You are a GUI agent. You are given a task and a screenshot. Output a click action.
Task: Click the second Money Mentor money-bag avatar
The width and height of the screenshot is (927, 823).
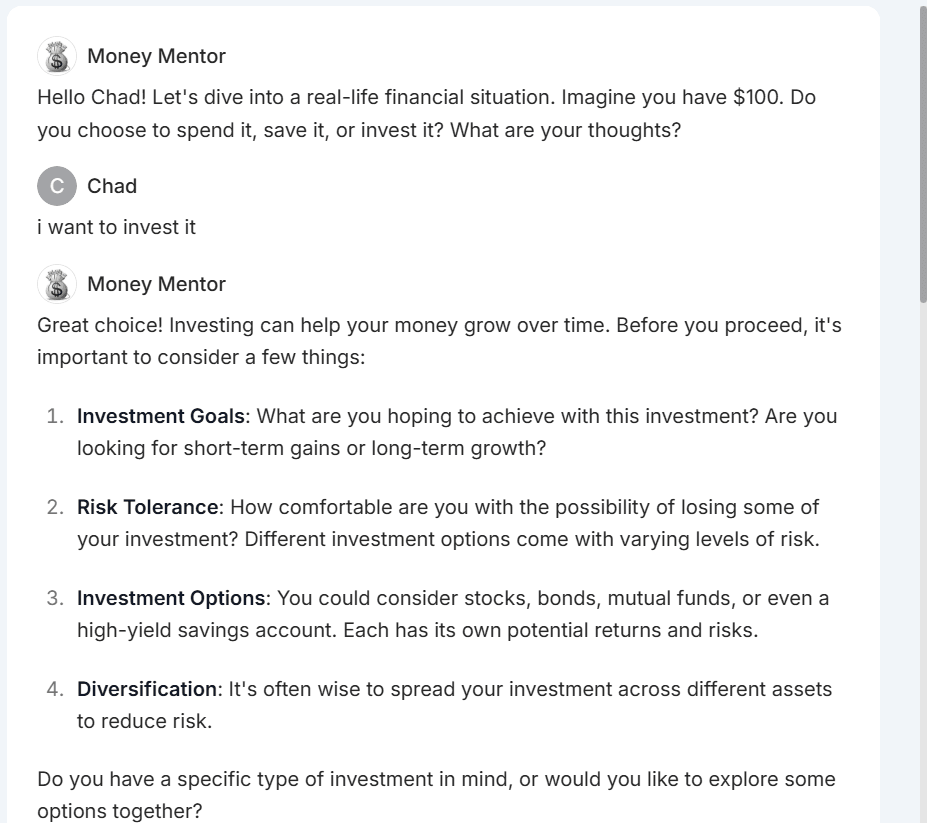(x=57, y=284)
